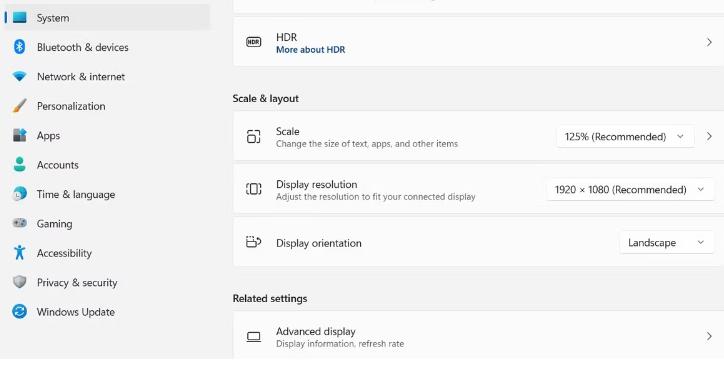Open Network & internet settings
This screenshot has height=373, width=724.
[106, 77]
